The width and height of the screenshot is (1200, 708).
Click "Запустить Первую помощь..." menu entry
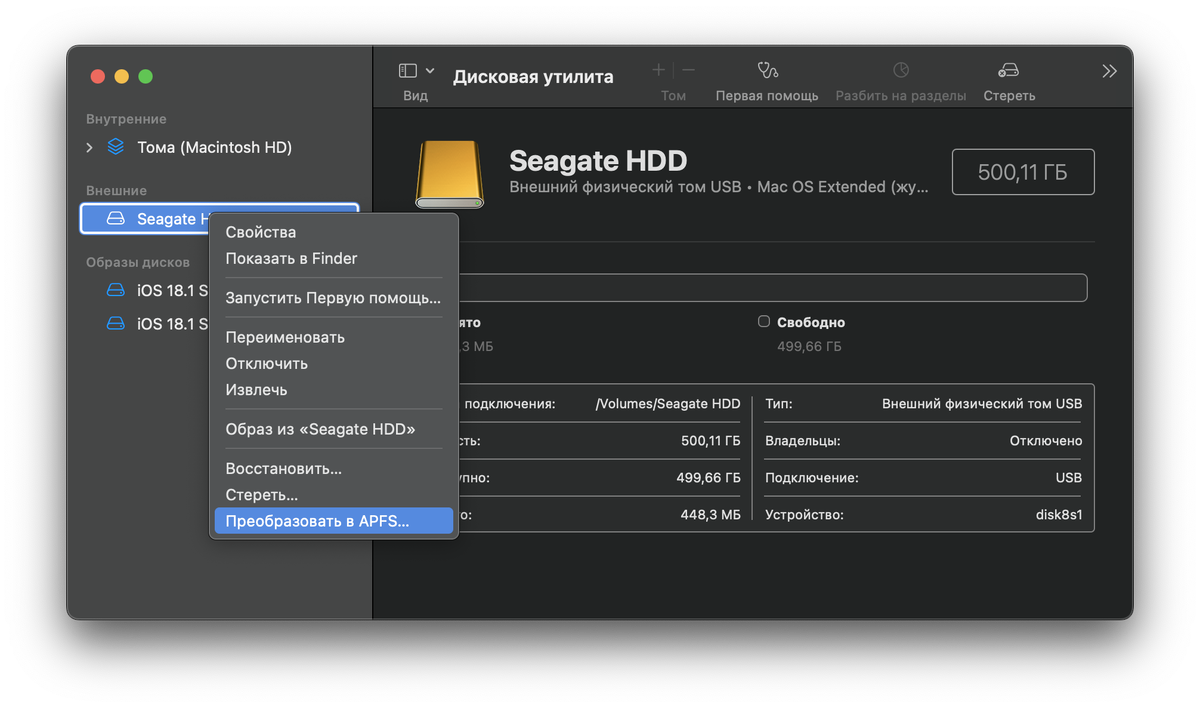333,298
